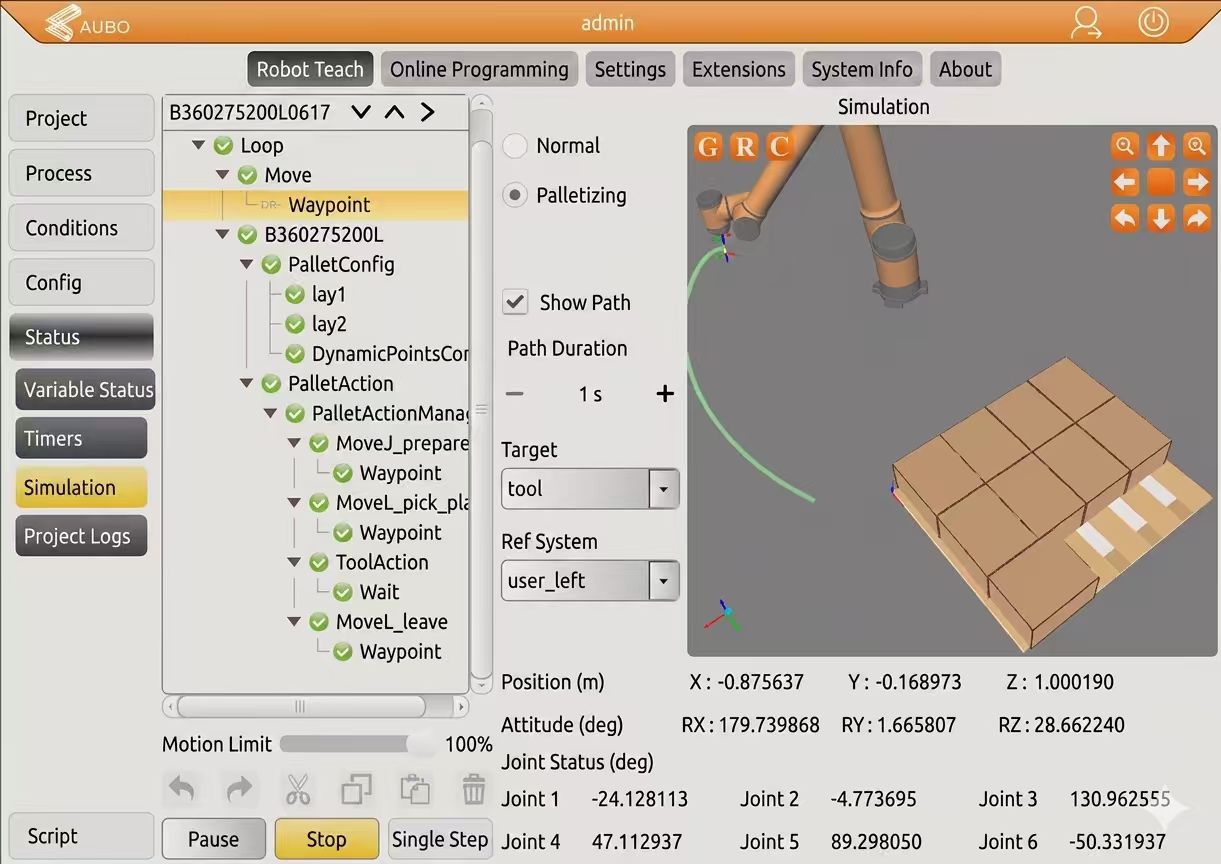Click the scissors cut icon
1221x864 pixels.
tap(298, 790)
